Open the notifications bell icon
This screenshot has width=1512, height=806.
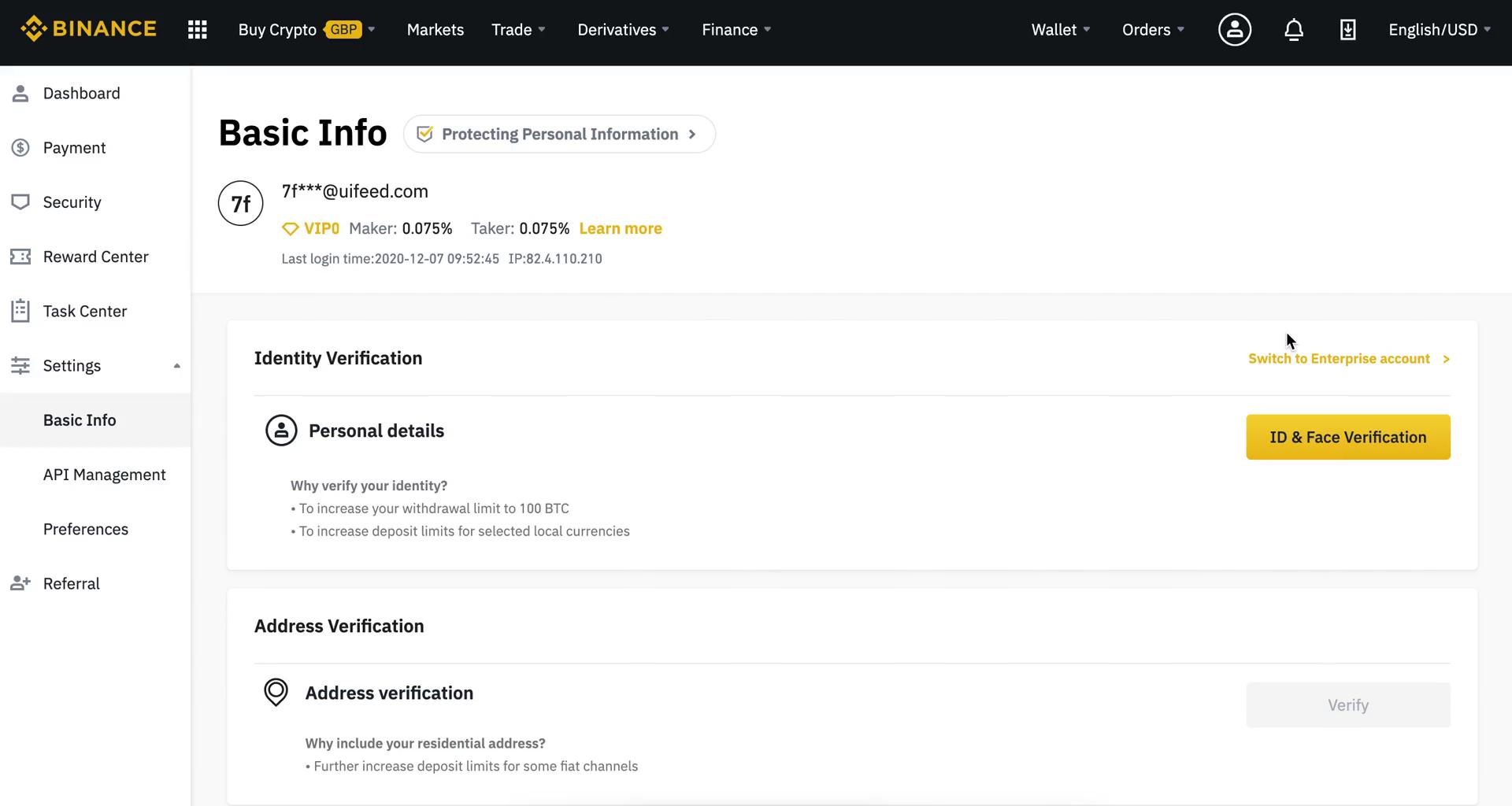(x=1294, y=30)
